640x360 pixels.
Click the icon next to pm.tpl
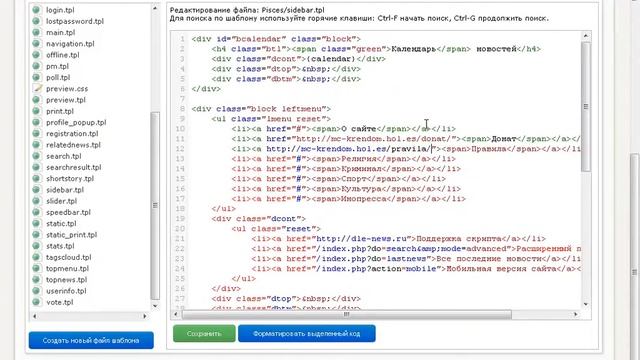(36, 66)
